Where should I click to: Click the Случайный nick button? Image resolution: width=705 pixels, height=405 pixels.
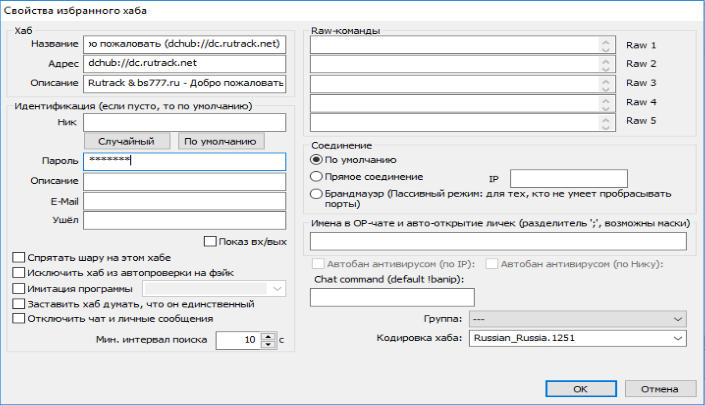click(125, 142)
